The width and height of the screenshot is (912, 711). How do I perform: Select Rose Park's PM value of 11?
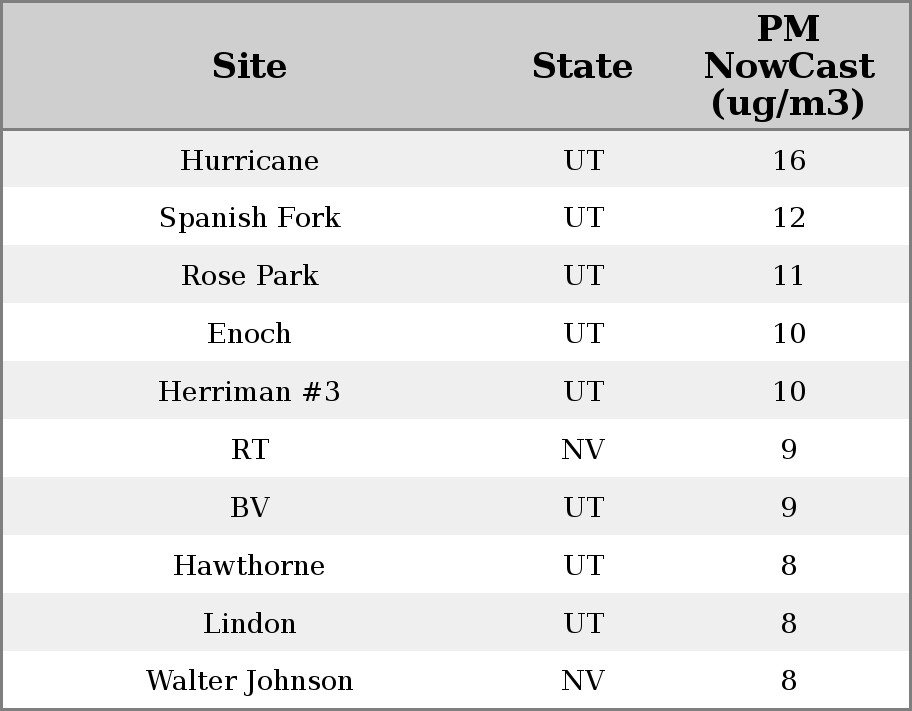pos(788,276)
